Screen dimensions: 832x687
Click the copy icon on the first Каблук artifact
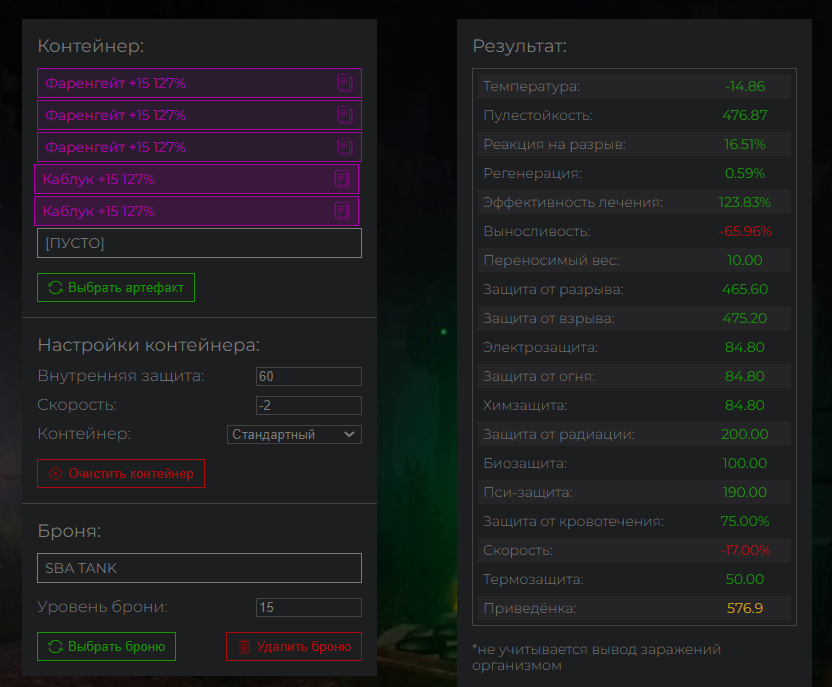342,179
